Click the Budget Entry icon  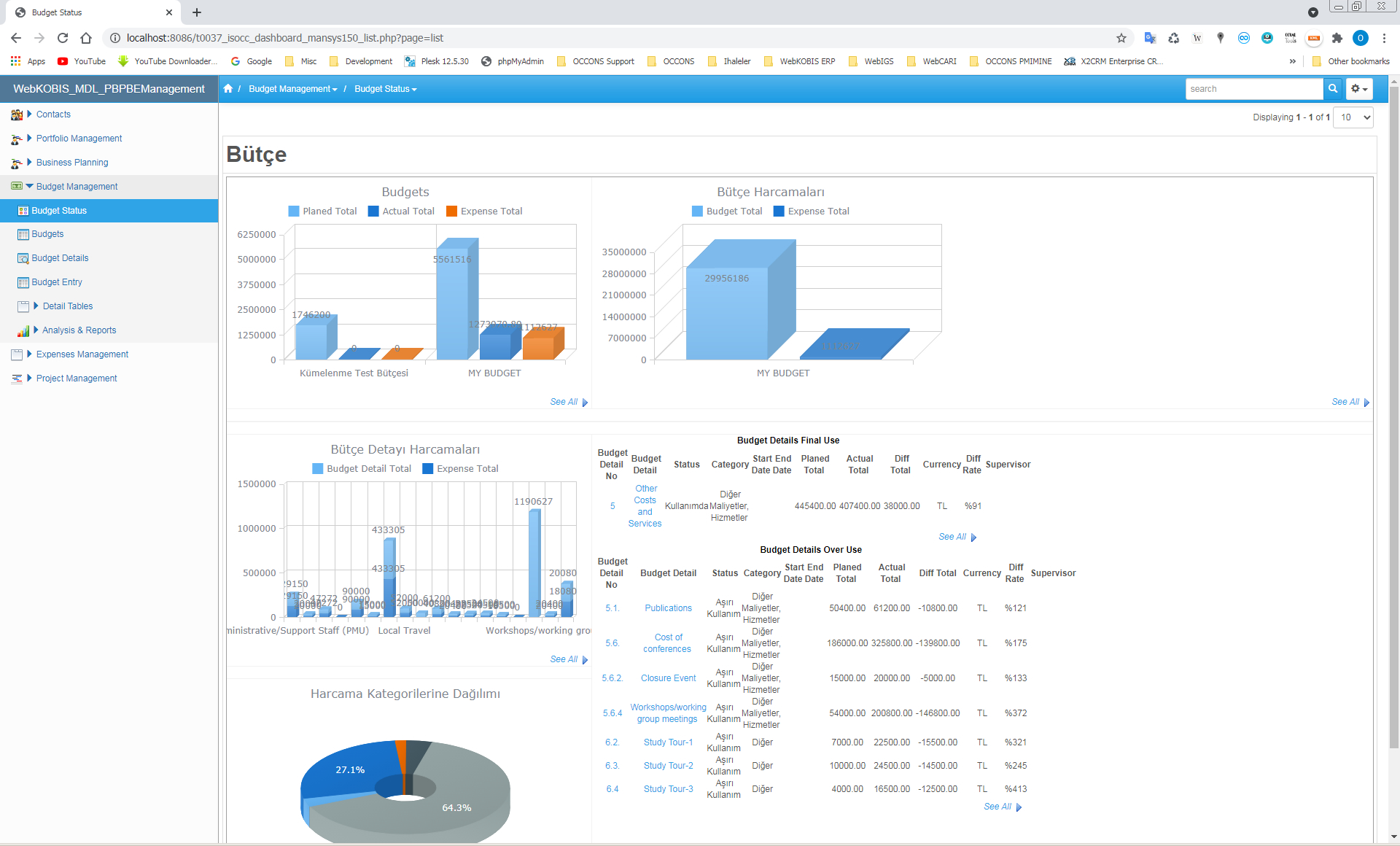point(23,282)
